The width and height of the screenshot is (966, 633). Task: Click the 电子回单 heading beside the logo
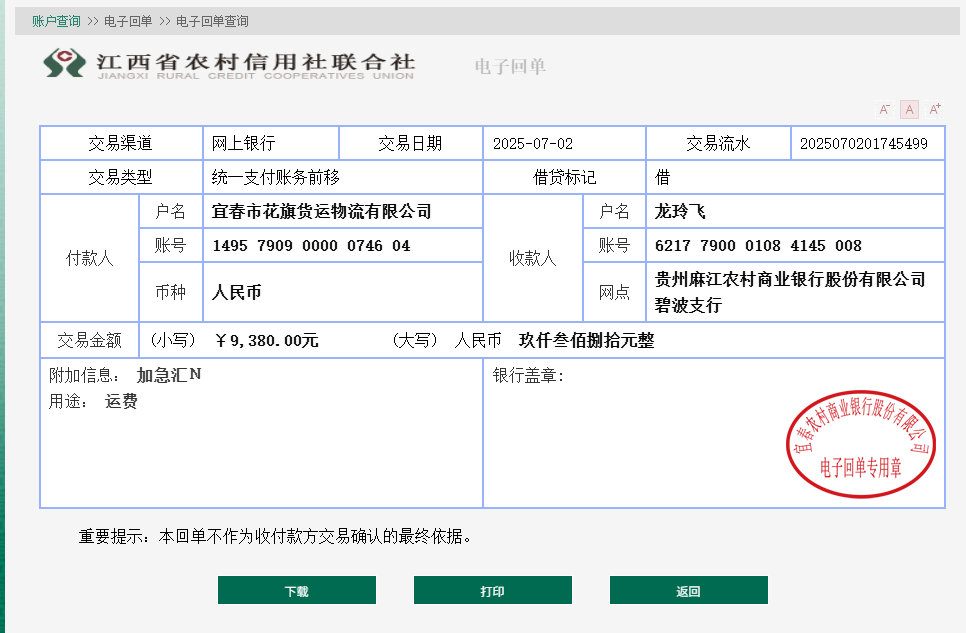tap(510, 67)
